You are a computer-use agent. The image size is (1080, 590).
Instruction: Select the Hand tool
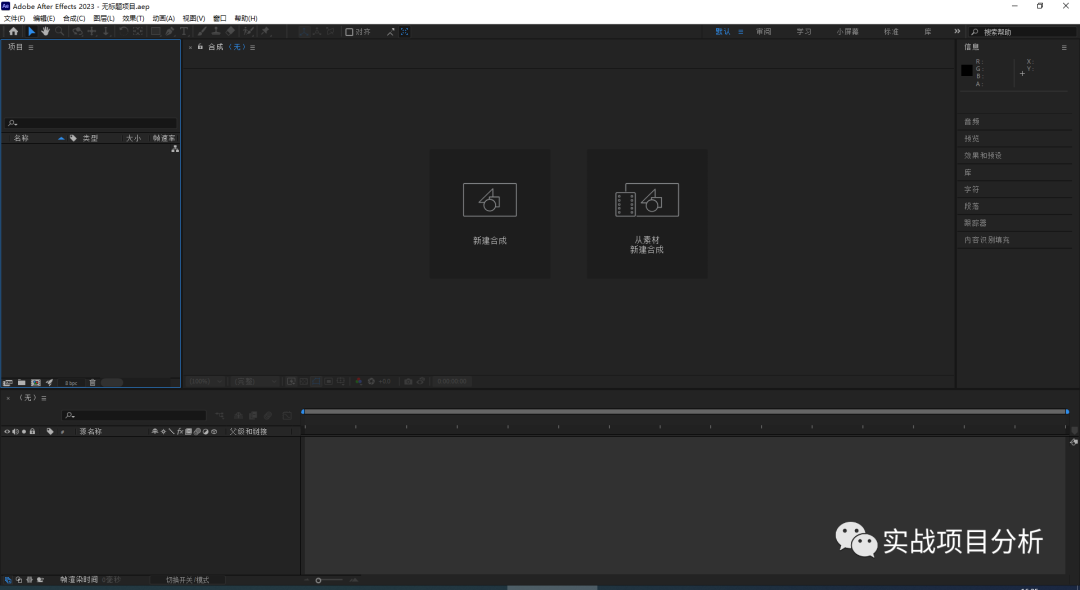[44, 31]
